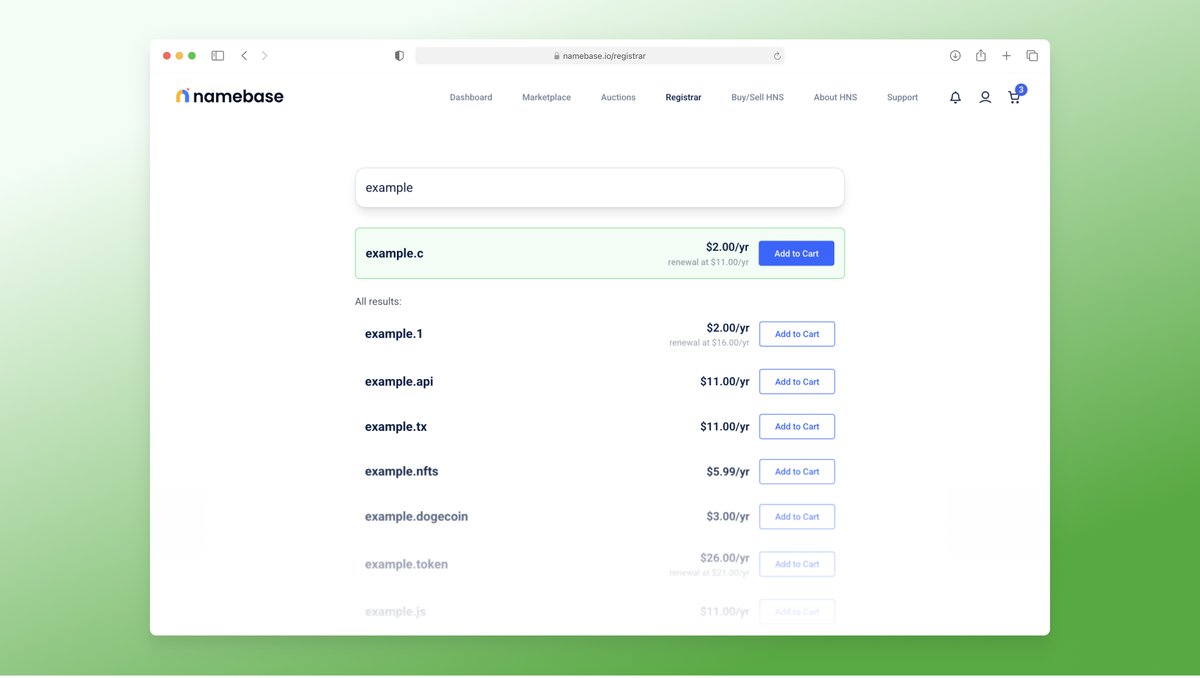Open notifications bell icon

[x=955, y=97]
